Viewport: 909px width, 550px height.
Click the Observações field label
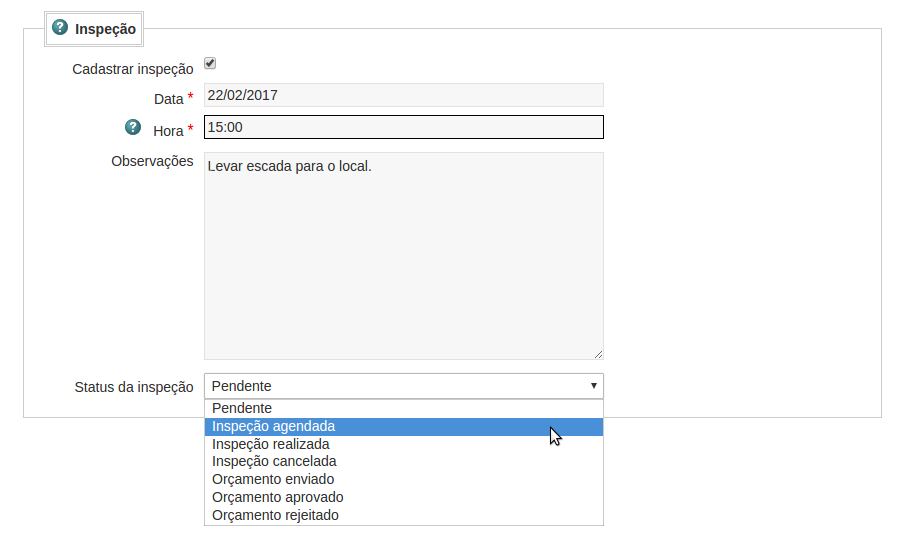[x=152, y=160]
